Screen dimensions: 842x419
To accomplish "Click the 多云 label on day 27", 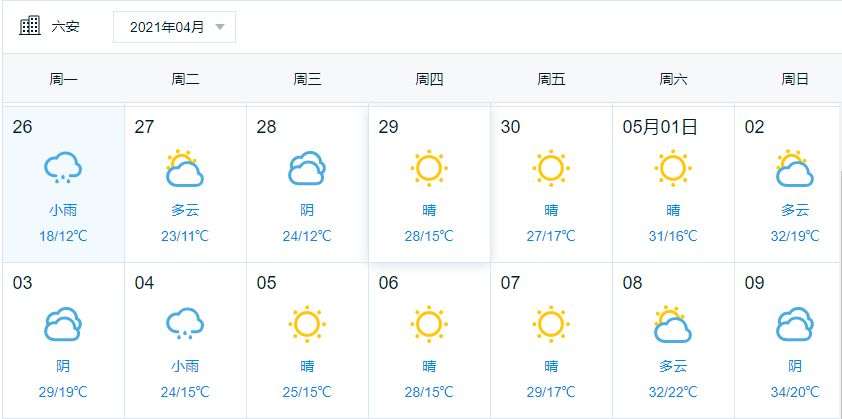I will pos(185,211).
